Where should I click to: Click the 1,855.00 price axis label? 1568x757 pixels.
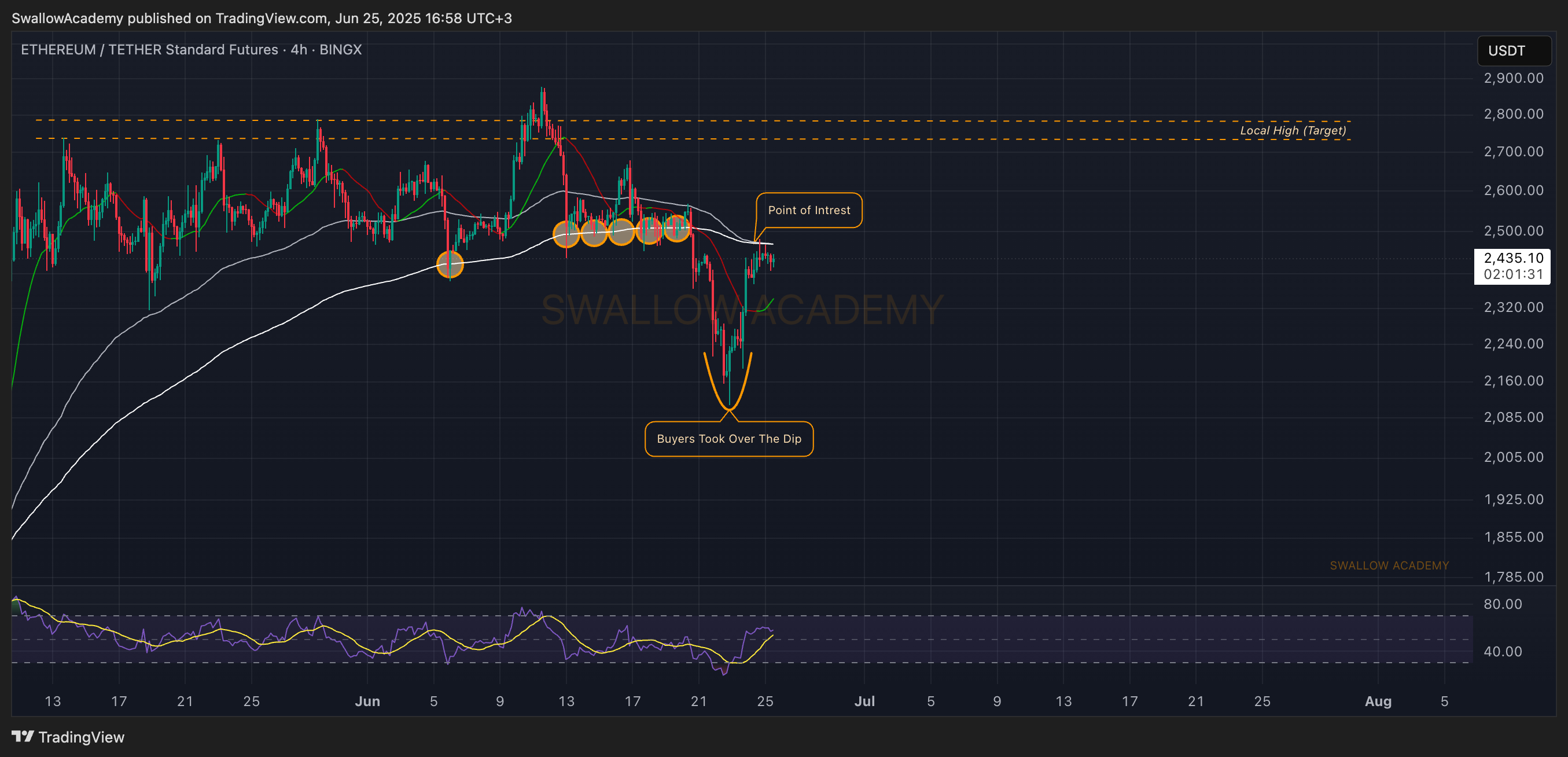click(1513, 537)
